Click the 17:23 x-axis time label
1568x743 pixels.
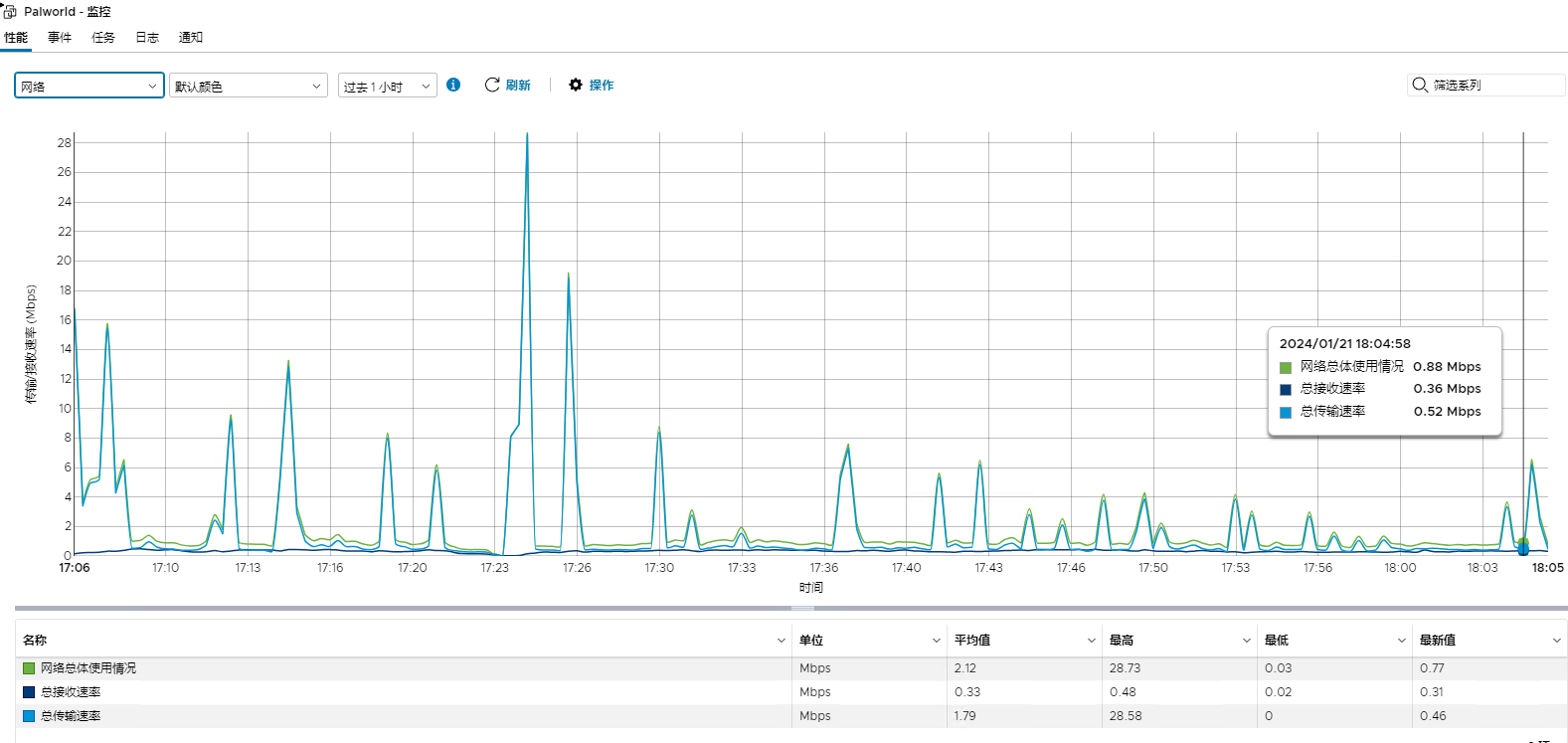(x=494, y=568)
